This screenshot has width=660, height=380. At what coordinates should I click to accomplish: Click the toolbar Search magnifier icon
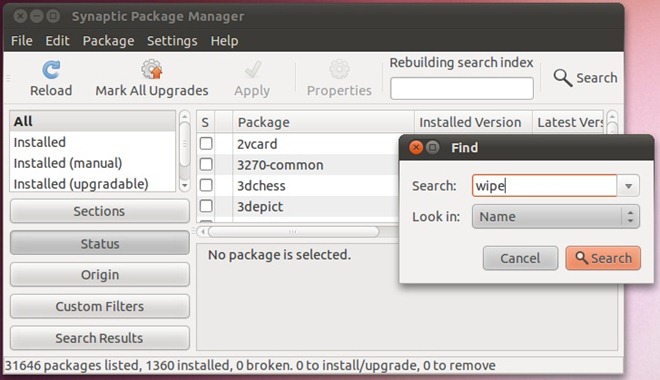pyautogui.click(x=562, y=78)
